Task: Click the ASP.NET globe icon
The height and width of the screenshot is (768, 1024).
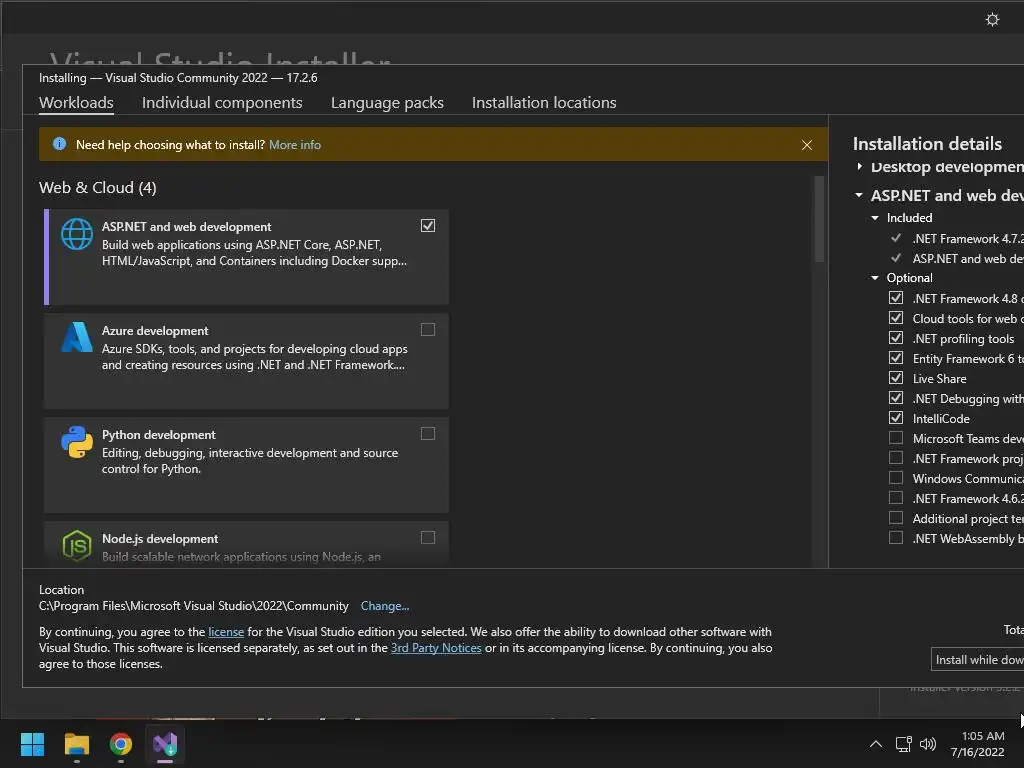Action: click(77, 234)
